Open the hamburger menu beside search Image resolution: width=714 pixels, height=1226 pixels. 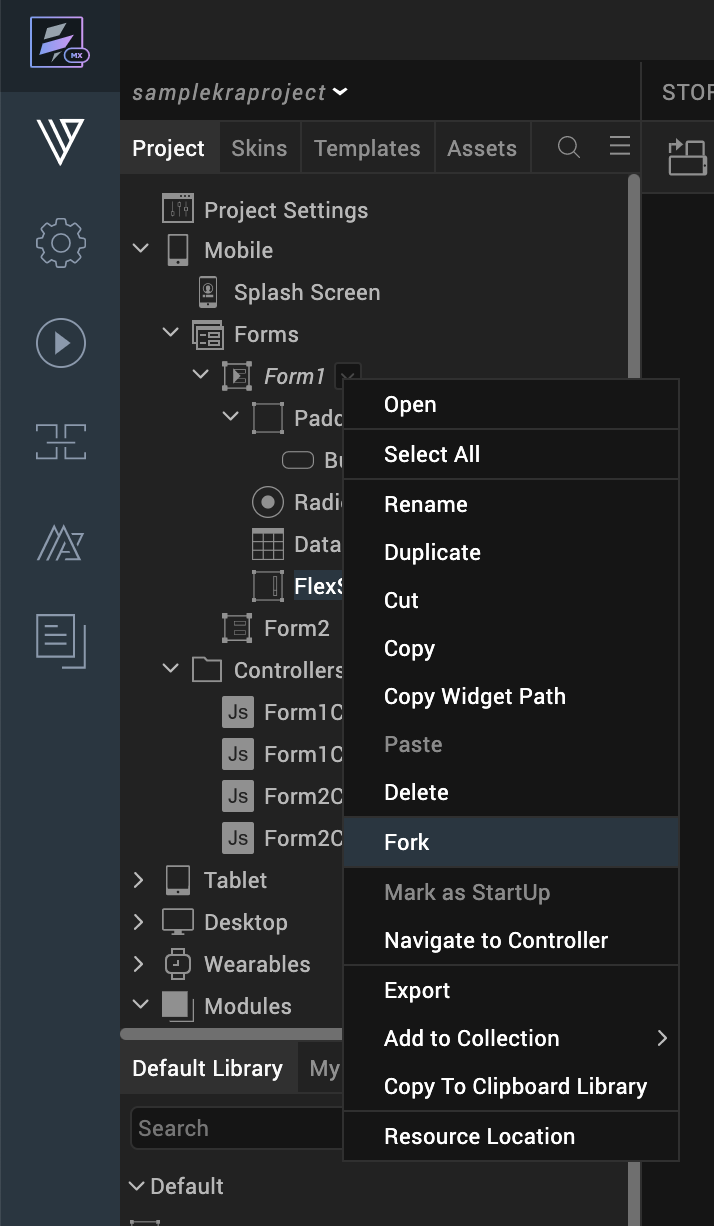click(x=620, y=147)
